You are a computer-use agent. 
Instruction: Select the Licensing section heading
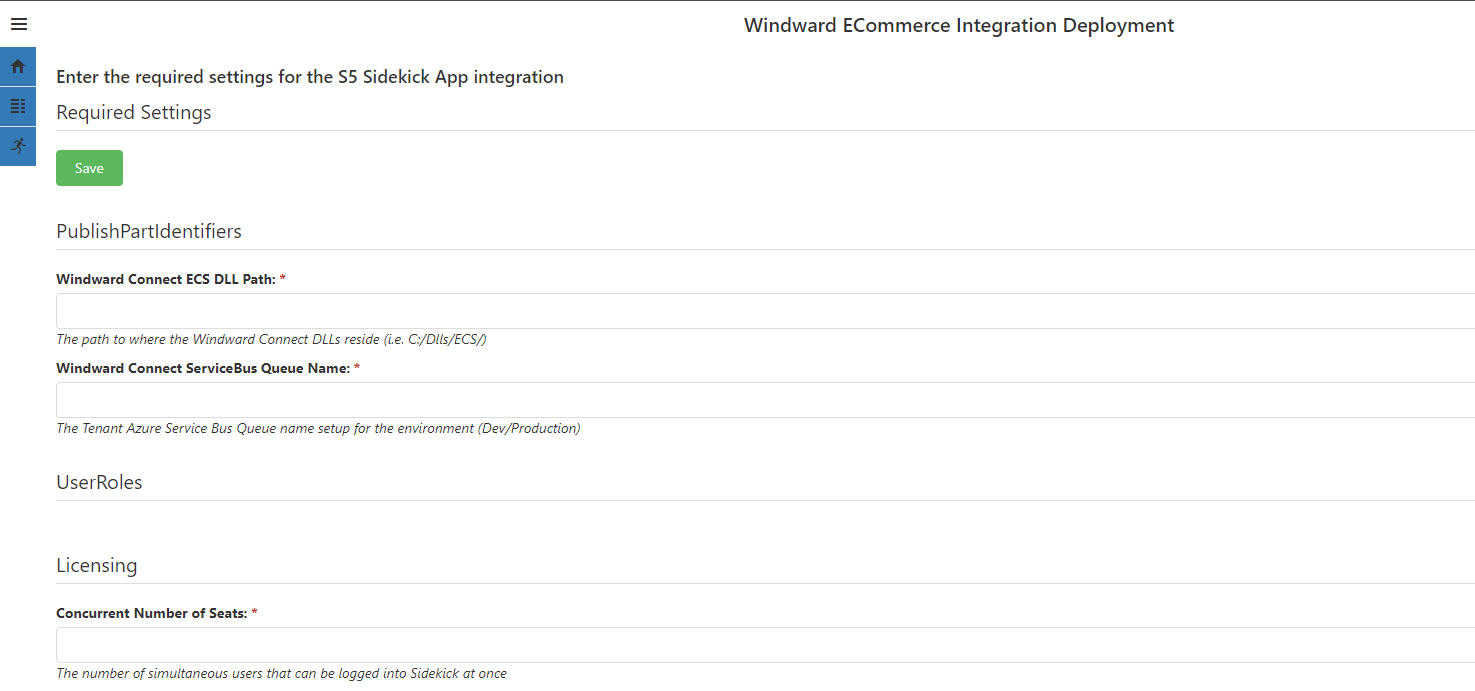96,565
